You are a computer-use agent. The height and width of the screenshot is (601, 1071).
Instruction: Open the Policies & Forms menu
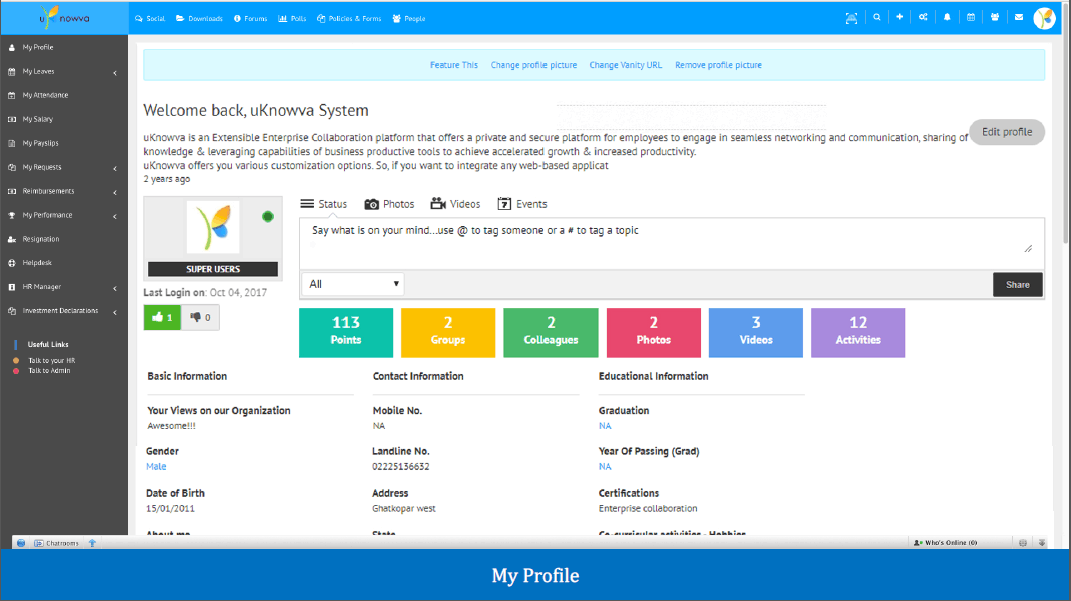click(x=349, y=18)
